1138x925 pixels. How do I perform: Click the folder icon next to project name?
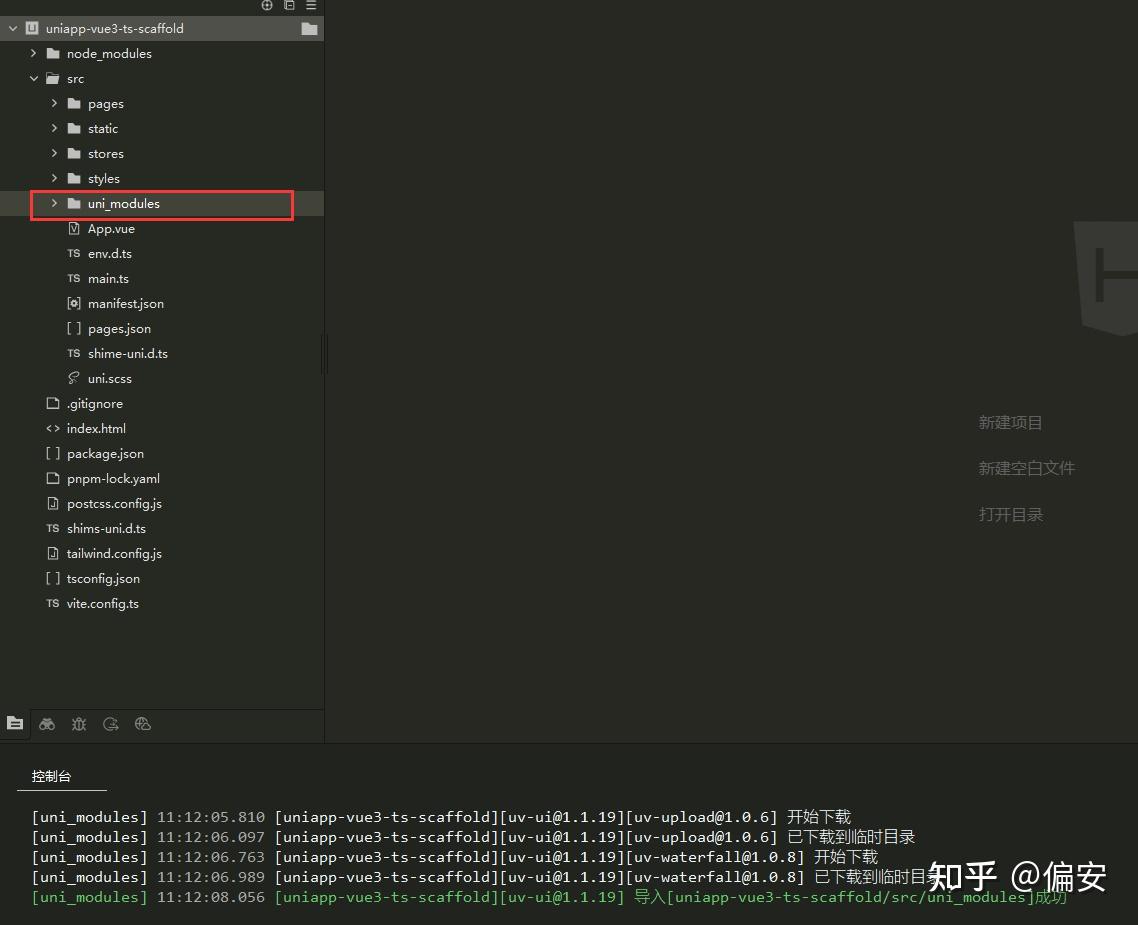310,28
